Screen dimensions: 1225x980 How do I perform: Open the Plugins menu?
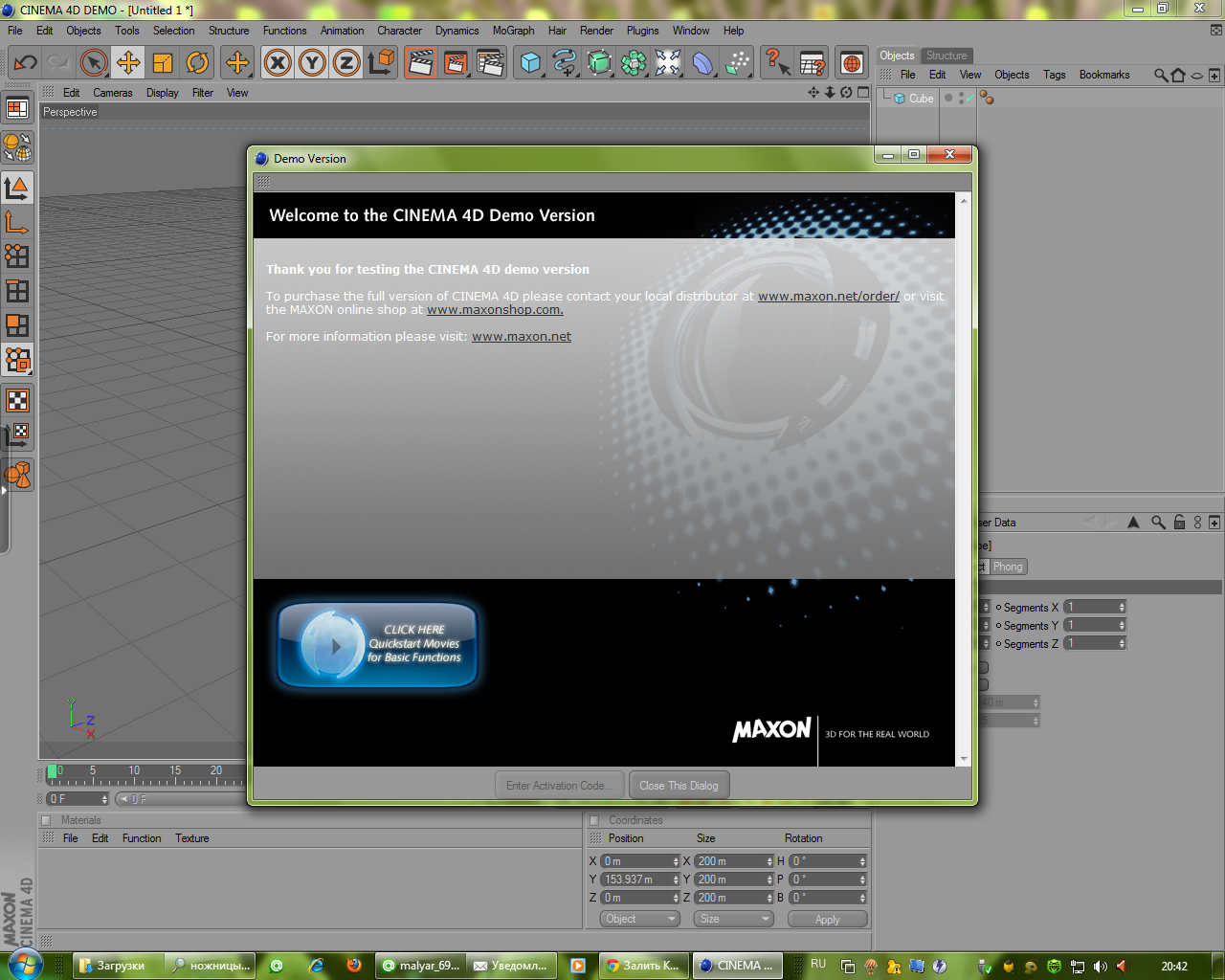click(642, 31)
